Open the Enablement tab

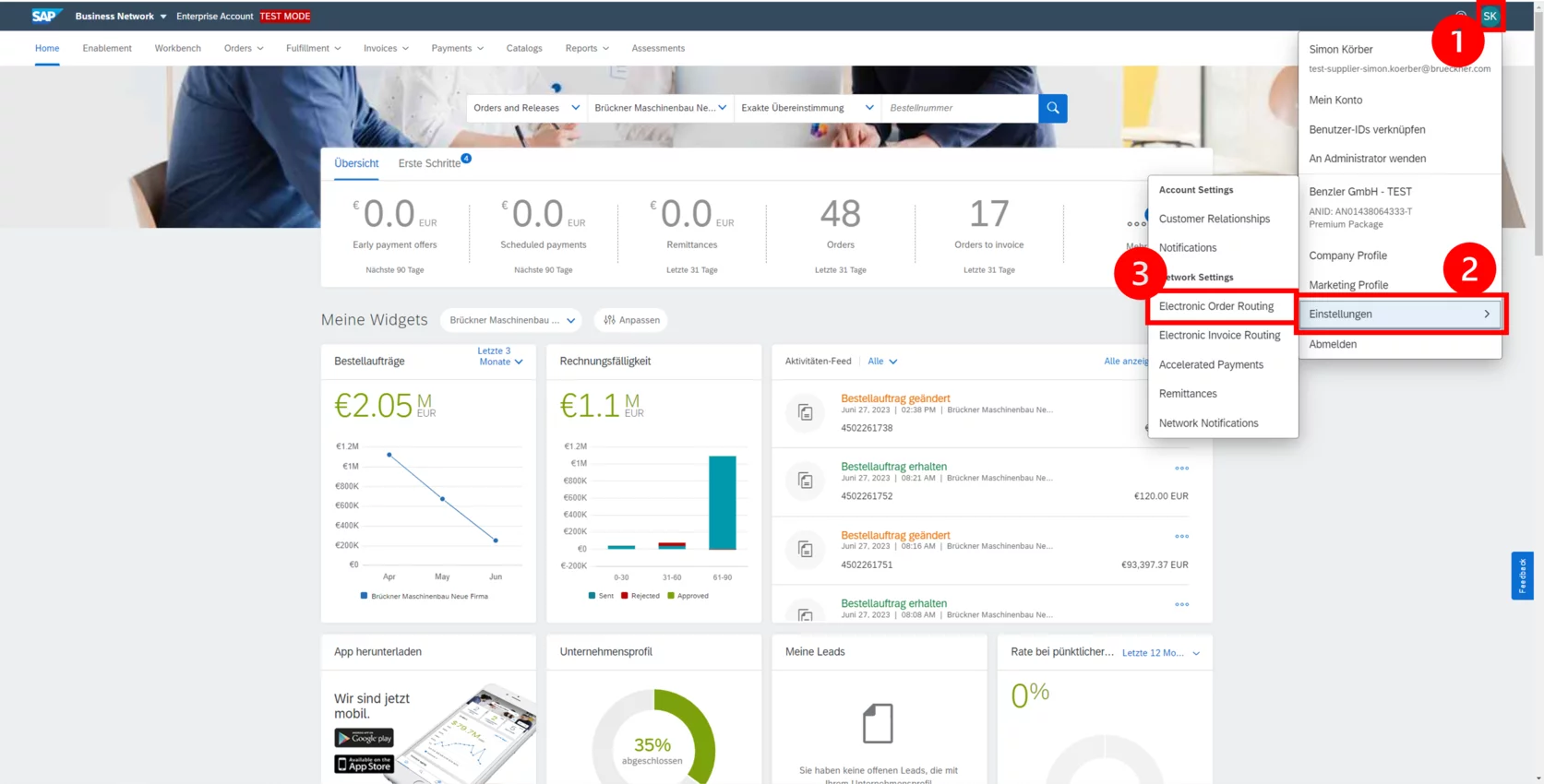pyautogui.click(x=107, y=48)
